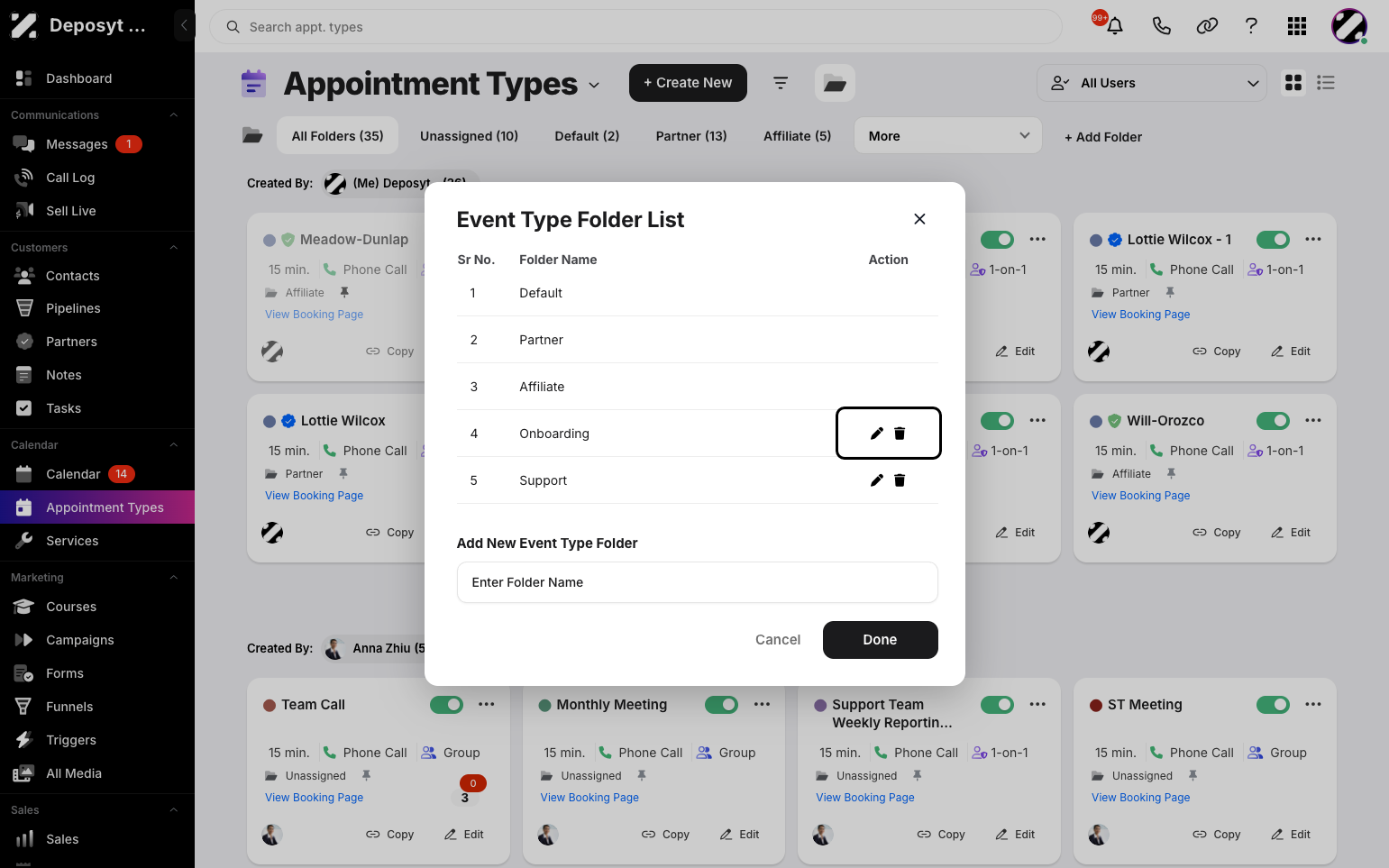Select the Affiliate (5) folder tab
The width and height of the screenshot is (1389, 868).
coord(798,136)
